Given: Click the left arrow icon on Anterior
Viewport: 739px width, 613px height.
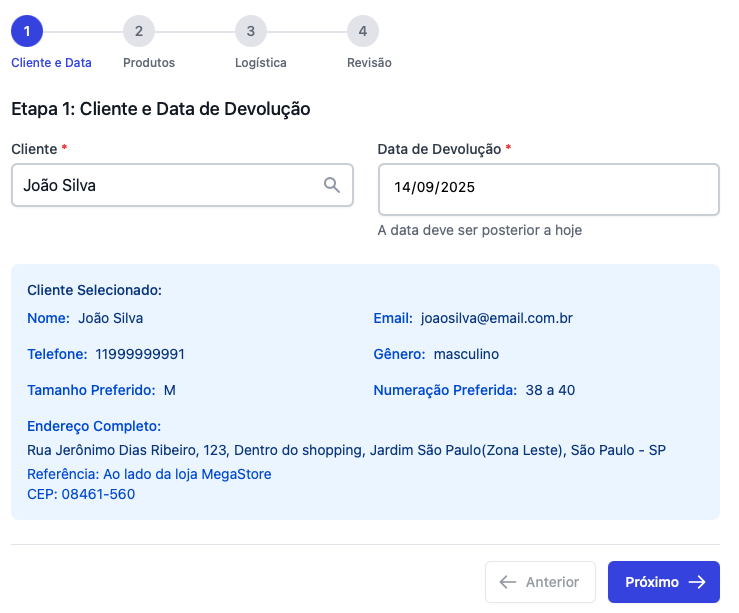Looking at the screenshot, I should [x=507, y=582].
